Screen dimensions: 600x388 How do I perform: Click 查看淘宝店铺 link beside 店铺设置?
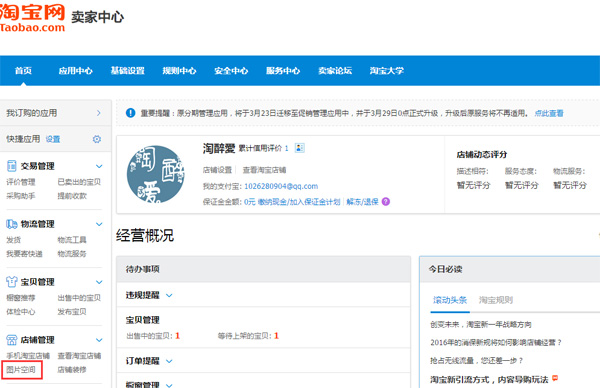point(264,170)
